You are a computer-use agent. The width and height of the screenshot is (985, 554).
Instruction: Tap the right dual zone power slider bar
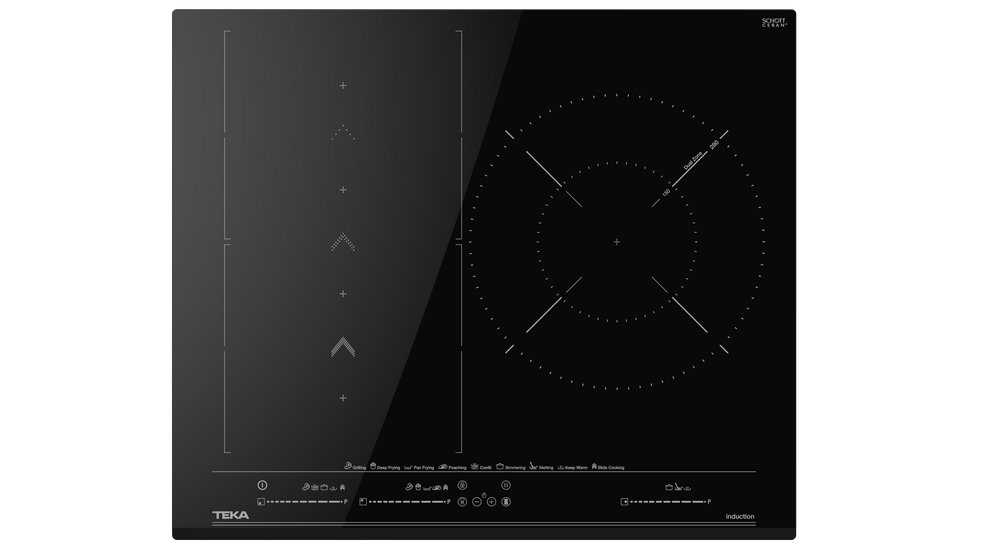click(x=668, y=502)
